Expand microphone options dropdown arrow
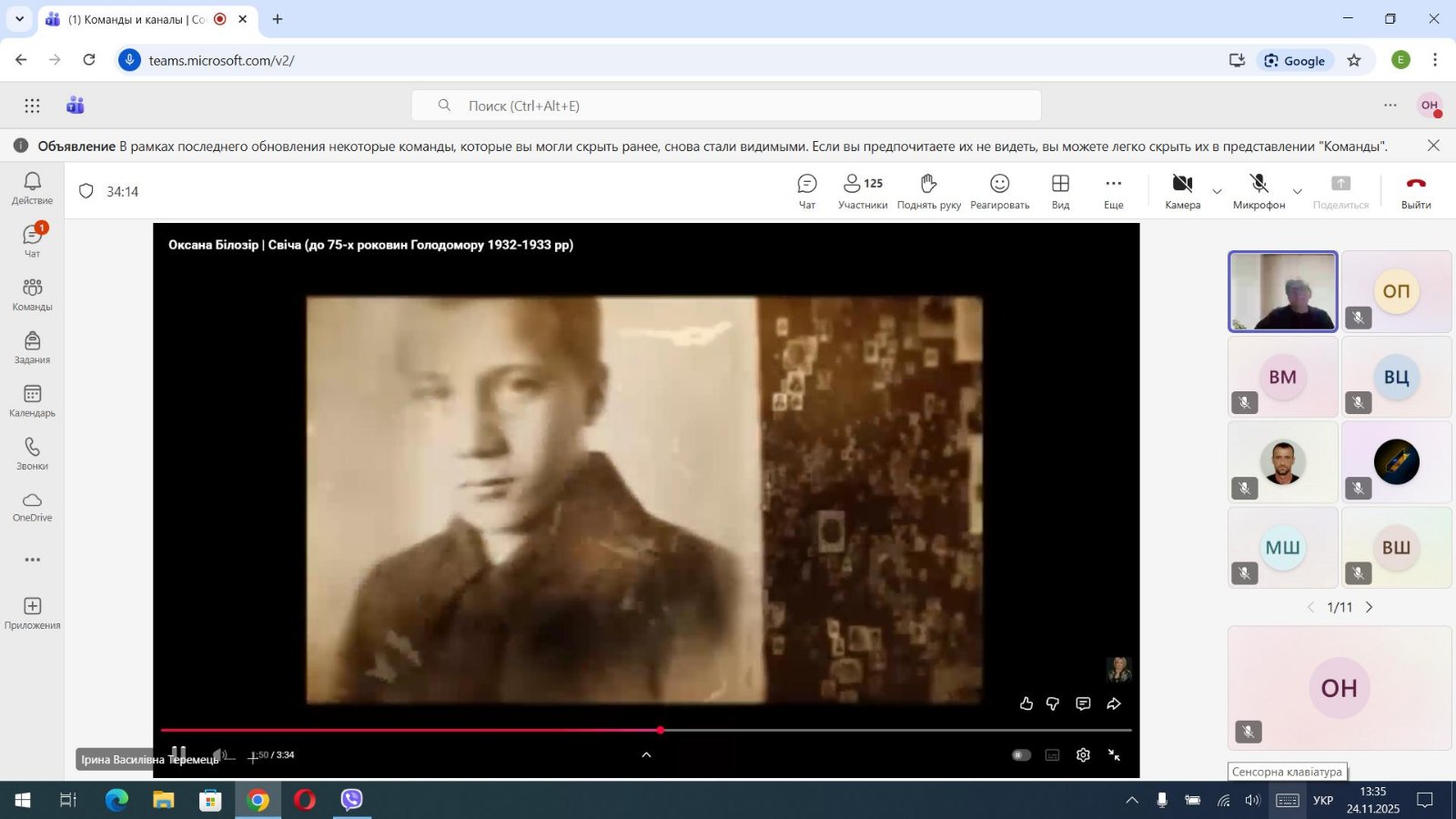1456x819 pixels. [1297, 191]
